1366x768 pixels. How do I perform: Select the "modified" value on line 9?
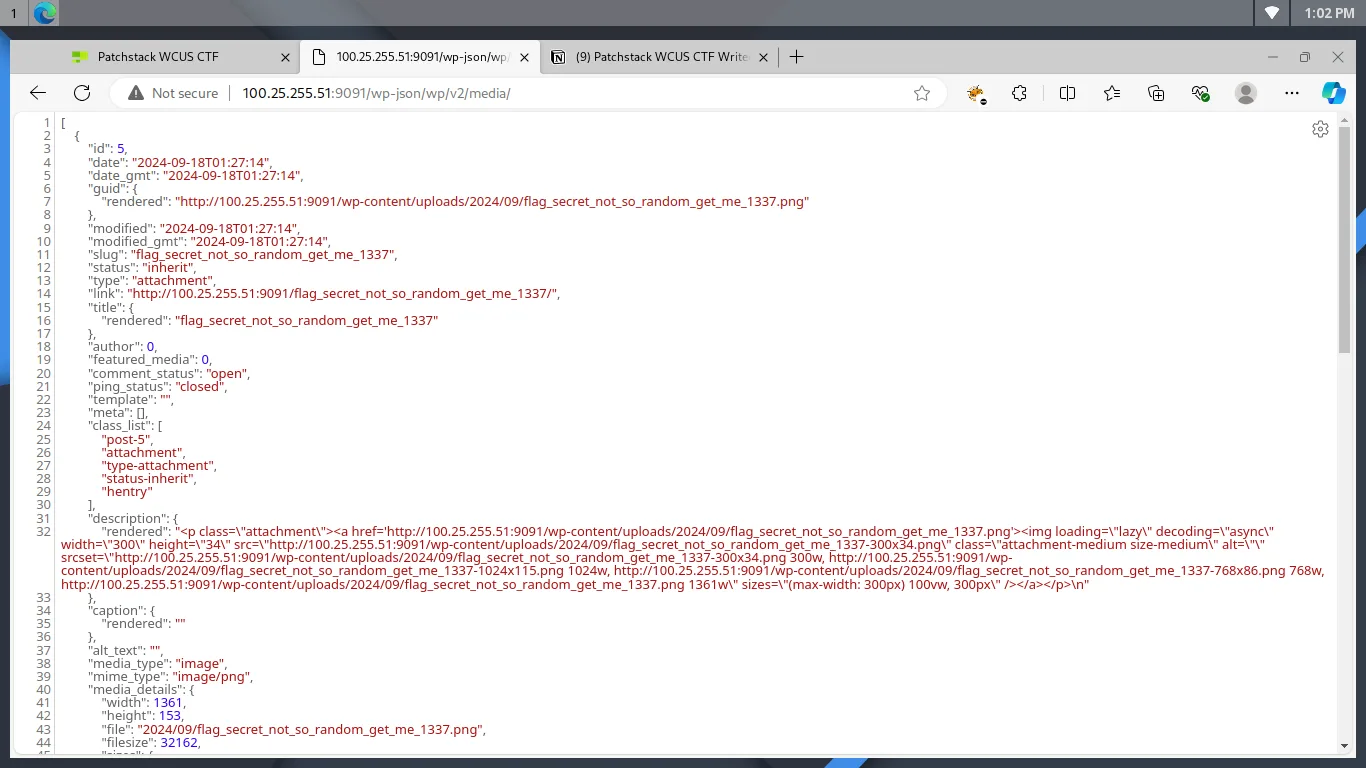228,228
